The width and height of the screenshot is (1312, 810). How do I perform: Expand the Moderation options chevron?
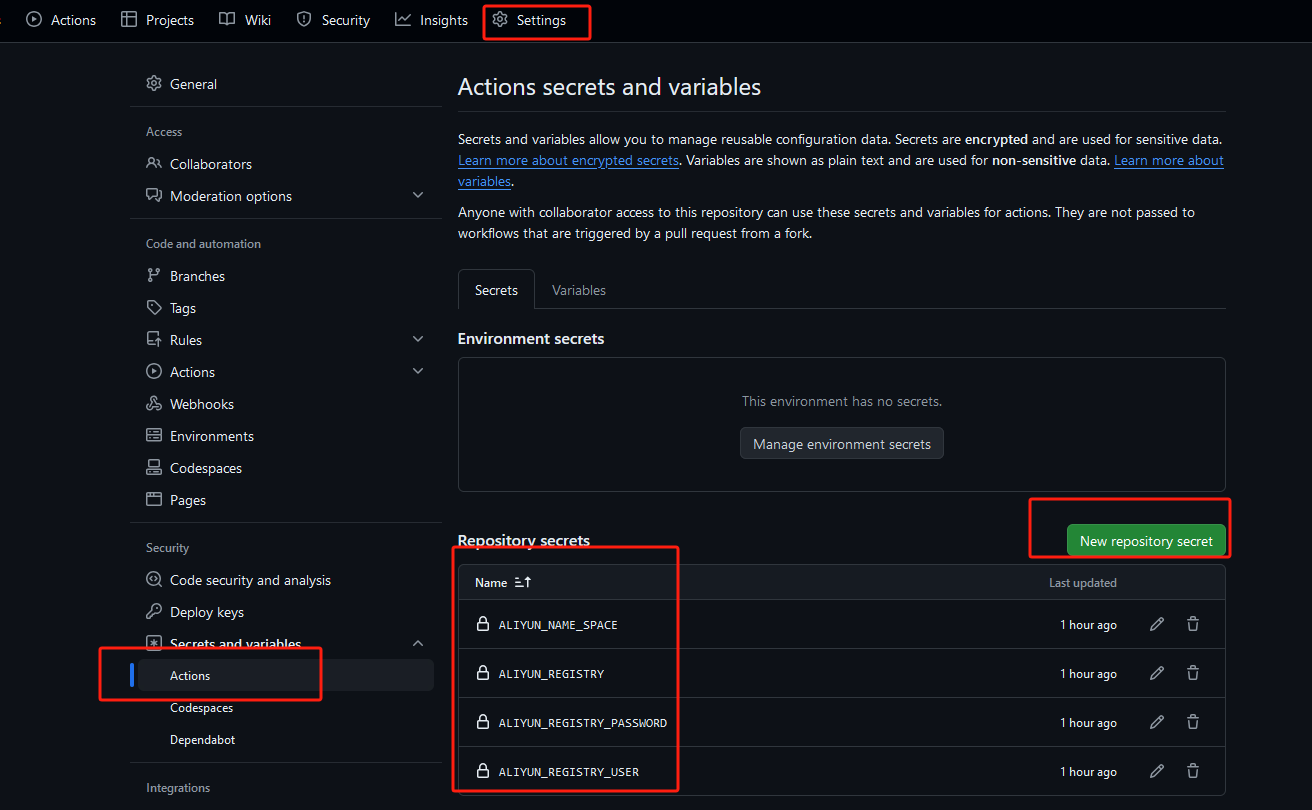tap(418, 196)
